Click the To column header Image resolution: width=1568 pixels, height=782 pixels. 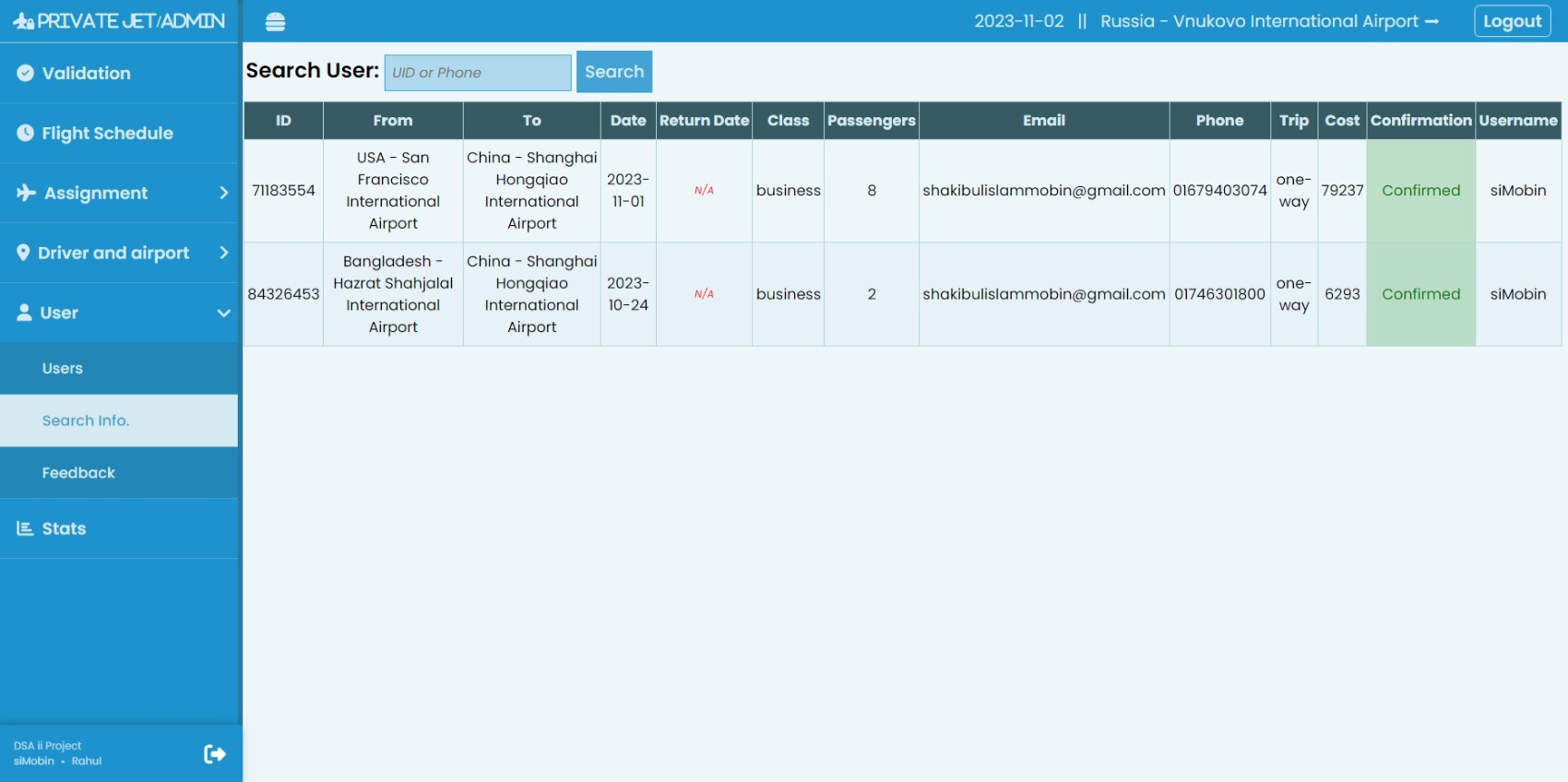point(532,121)
